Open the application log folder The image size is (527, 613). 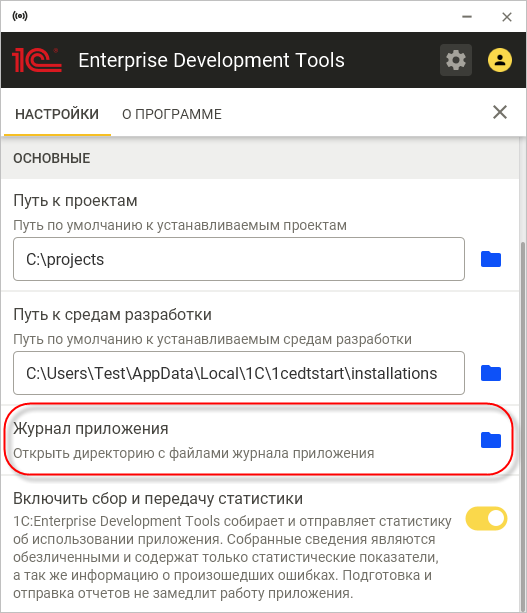tap(491, 440)
